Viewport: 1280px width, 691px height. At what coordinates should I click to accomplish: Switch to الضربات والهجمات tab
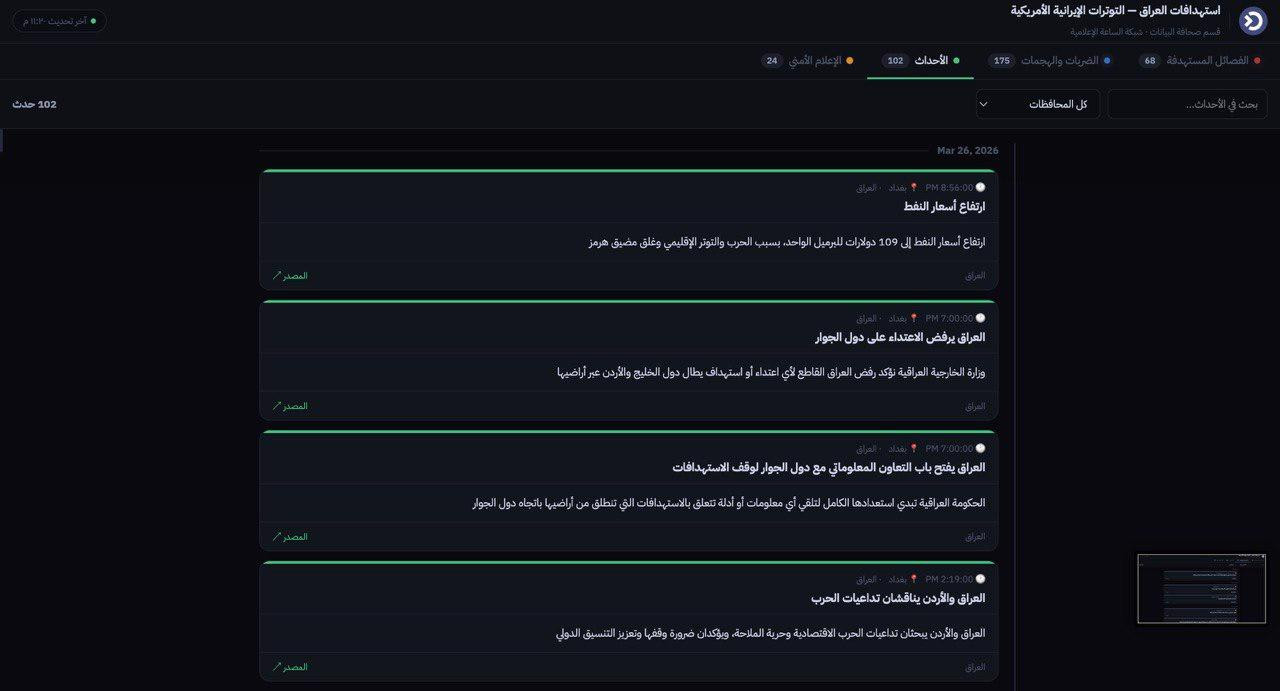point(1058,61)
